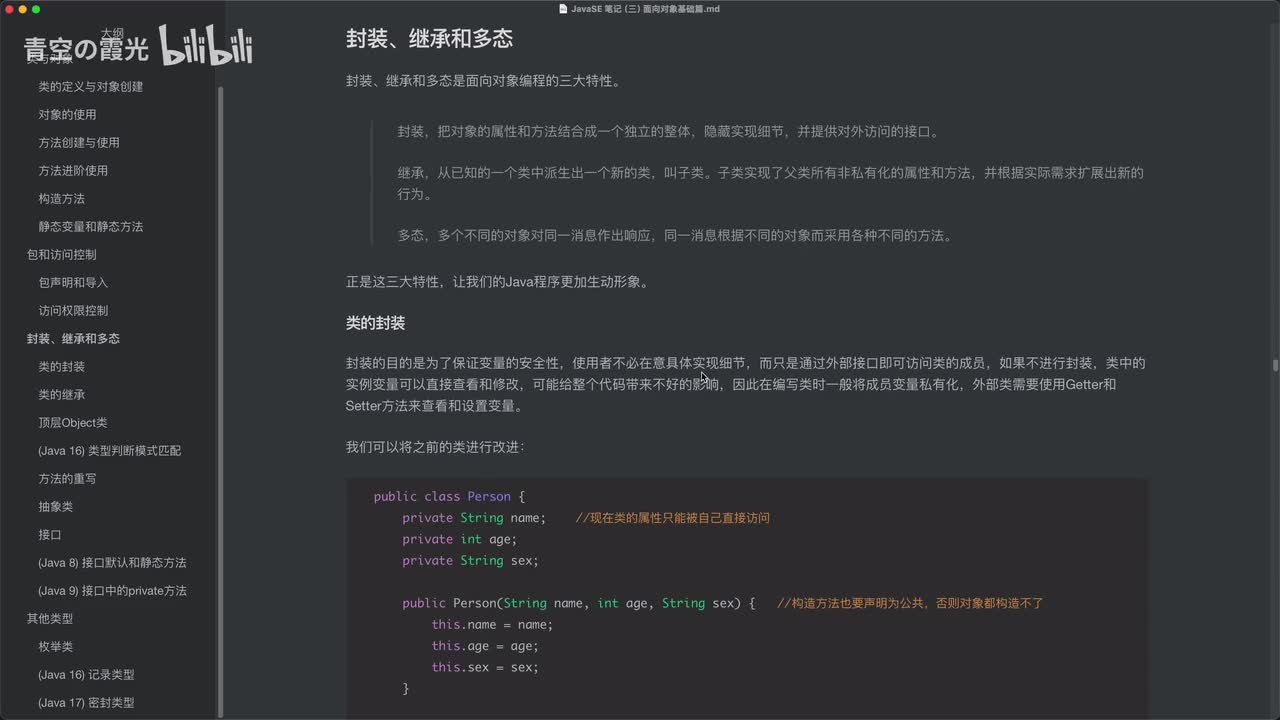Click code line this.age = age;
Image resolution: width=1280 pixels, height=720 pixels.
[485, 646]
